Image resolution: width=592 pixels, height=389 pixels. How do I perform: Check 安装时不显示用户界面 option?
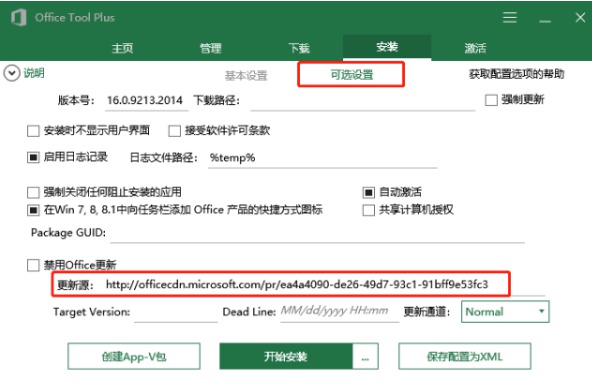[x=33, y=131]
